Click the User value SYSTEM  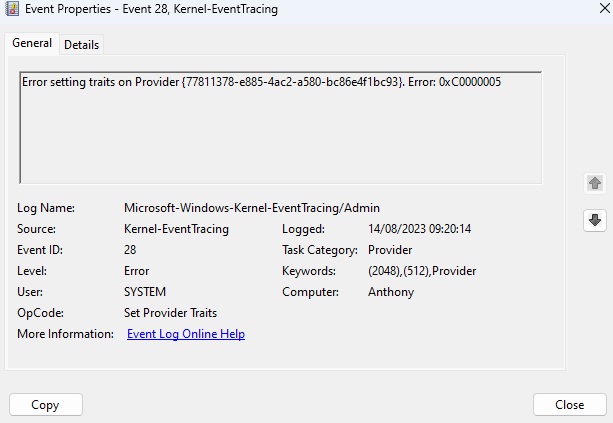pyautogui.click(x=145, y=292)
